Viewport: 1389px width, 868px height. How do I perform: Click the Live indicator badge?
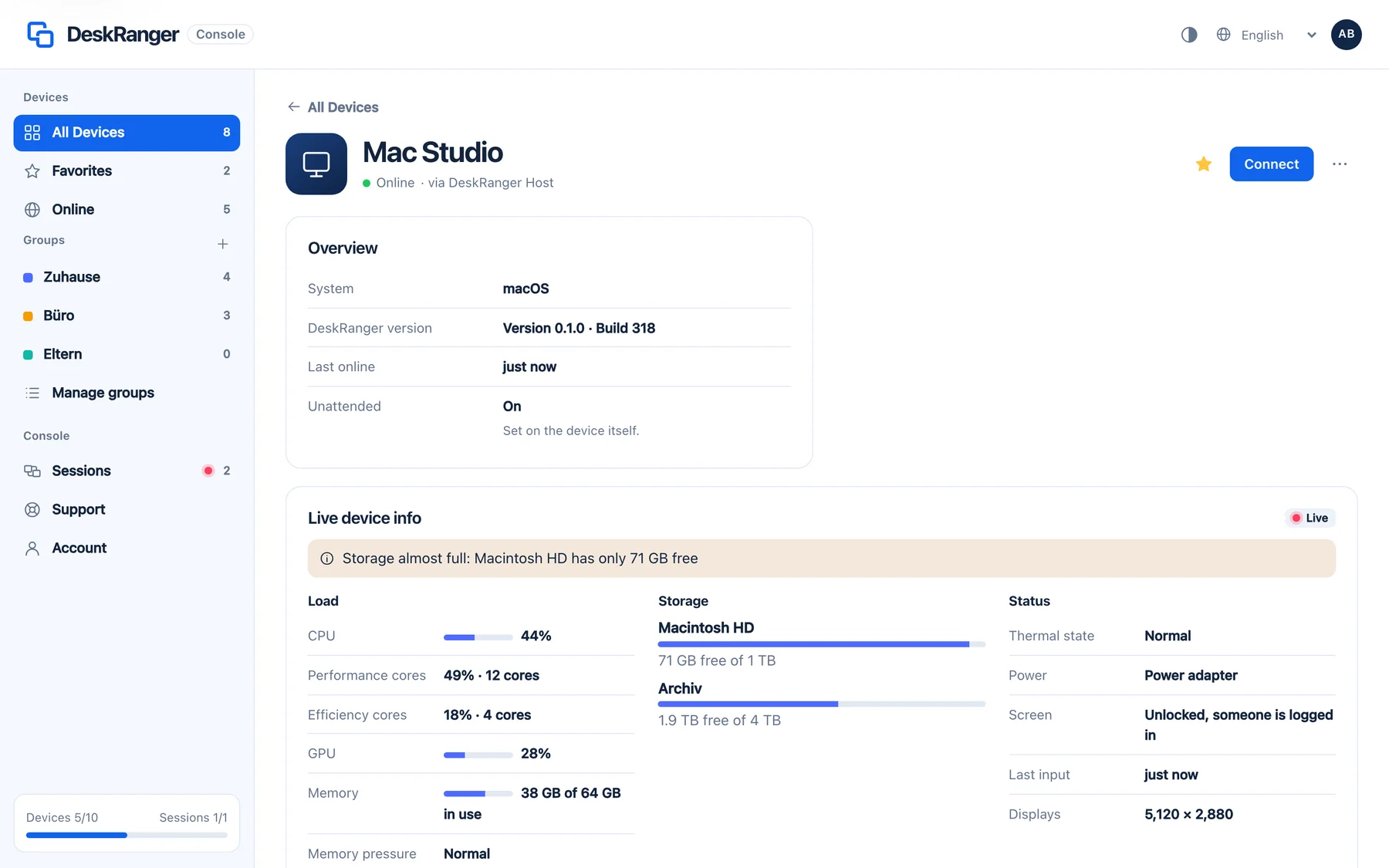click(x=1310, y=518)
